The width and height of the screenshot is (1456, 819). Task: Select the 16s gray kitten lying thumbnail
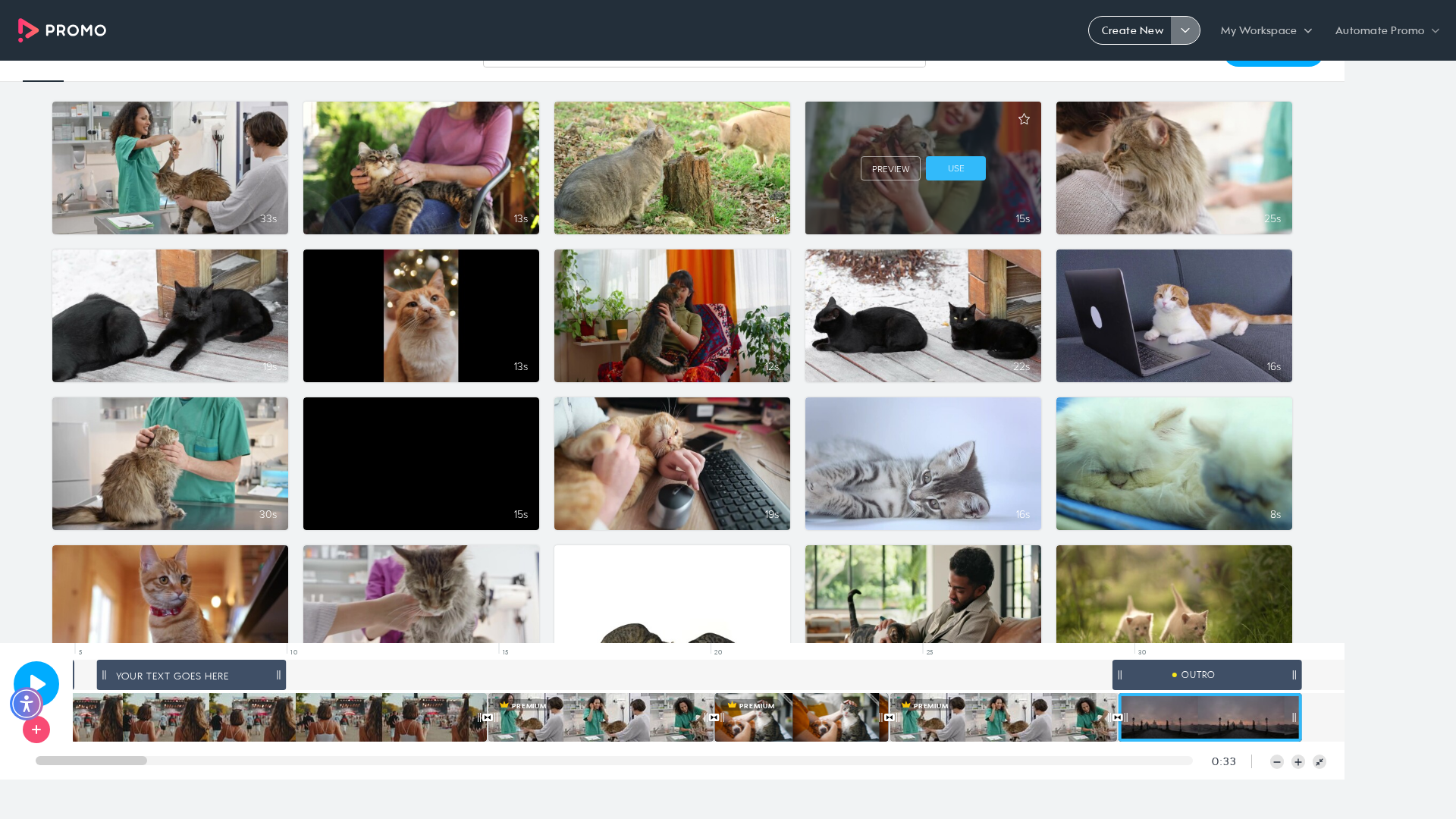pos(923,463)
